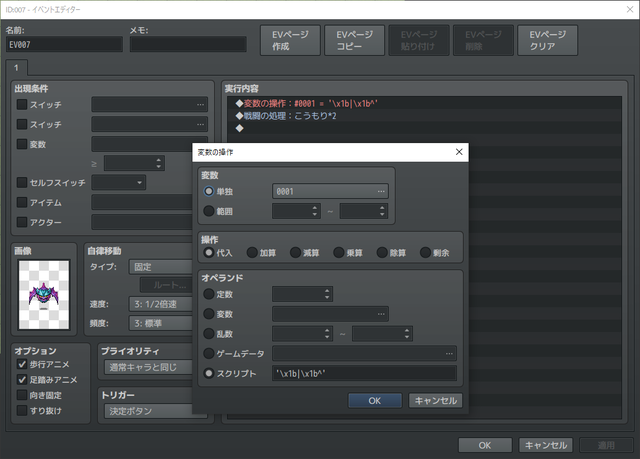640x459 pixels.
Task: Click the メモ note field
Action: point(188,44)
